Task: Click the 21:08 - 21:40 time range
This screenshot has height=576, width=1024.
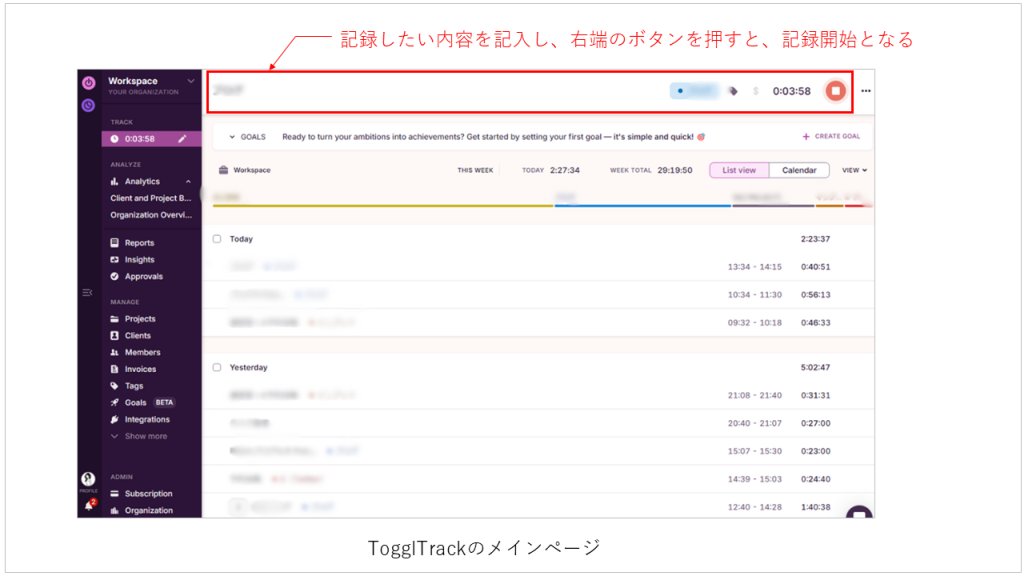Action: click(x=754, y=395)
